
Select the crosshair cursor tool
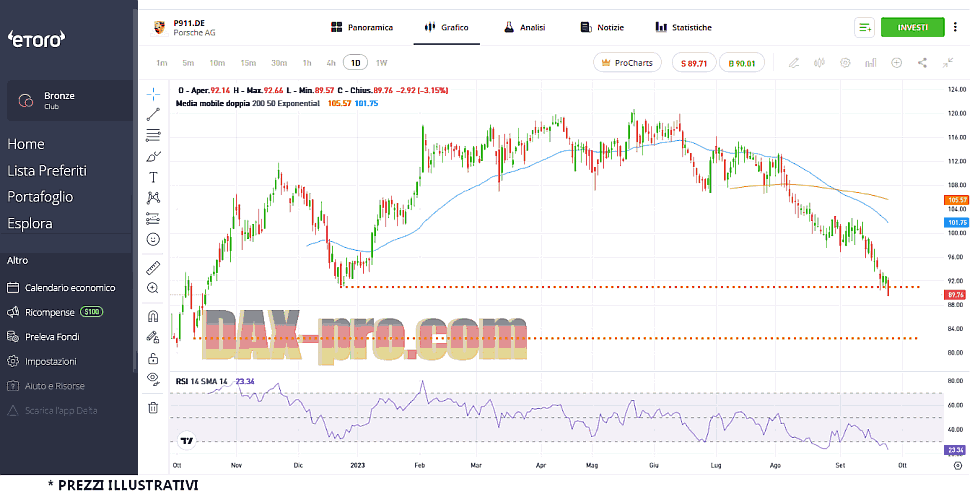coord(153,94)
